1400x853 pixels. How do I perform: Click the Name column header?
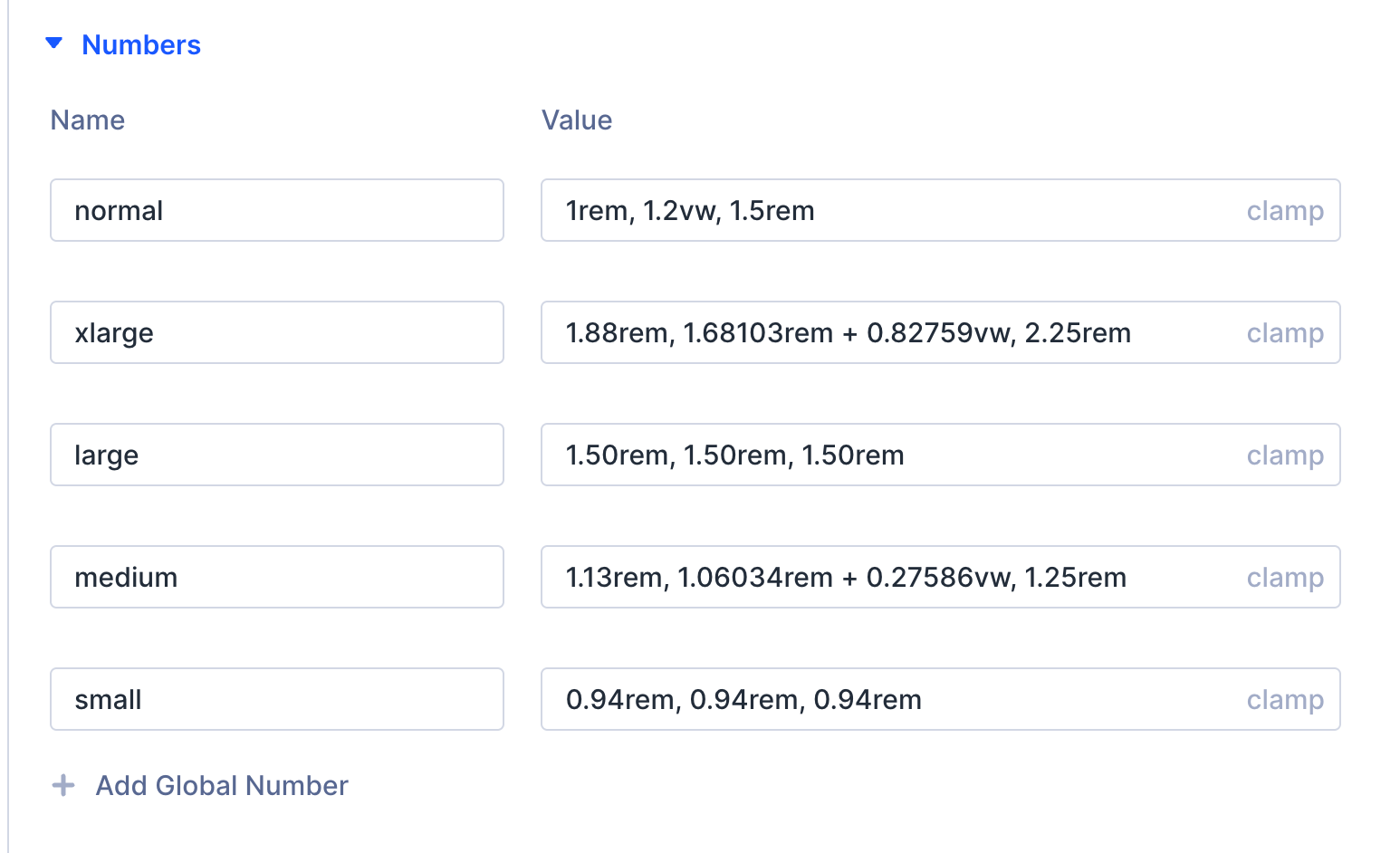88,120
